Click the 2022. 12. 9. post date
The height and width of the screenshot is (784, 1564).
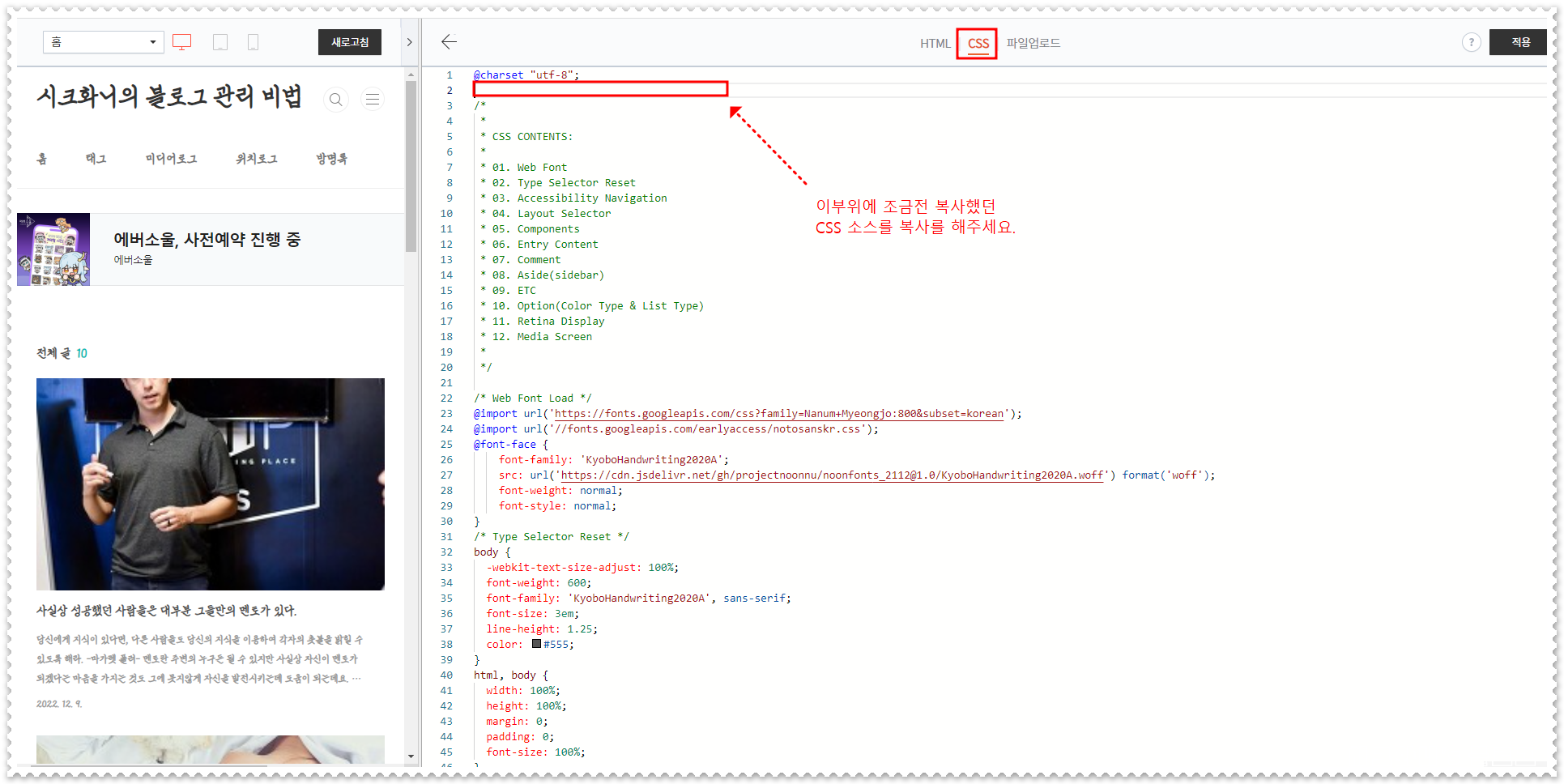59,704
